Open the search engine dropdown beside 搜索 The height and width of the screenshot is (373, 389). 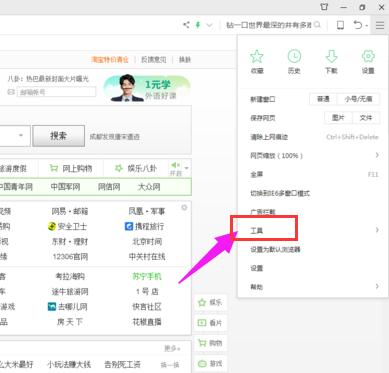(x=21, y=135)
